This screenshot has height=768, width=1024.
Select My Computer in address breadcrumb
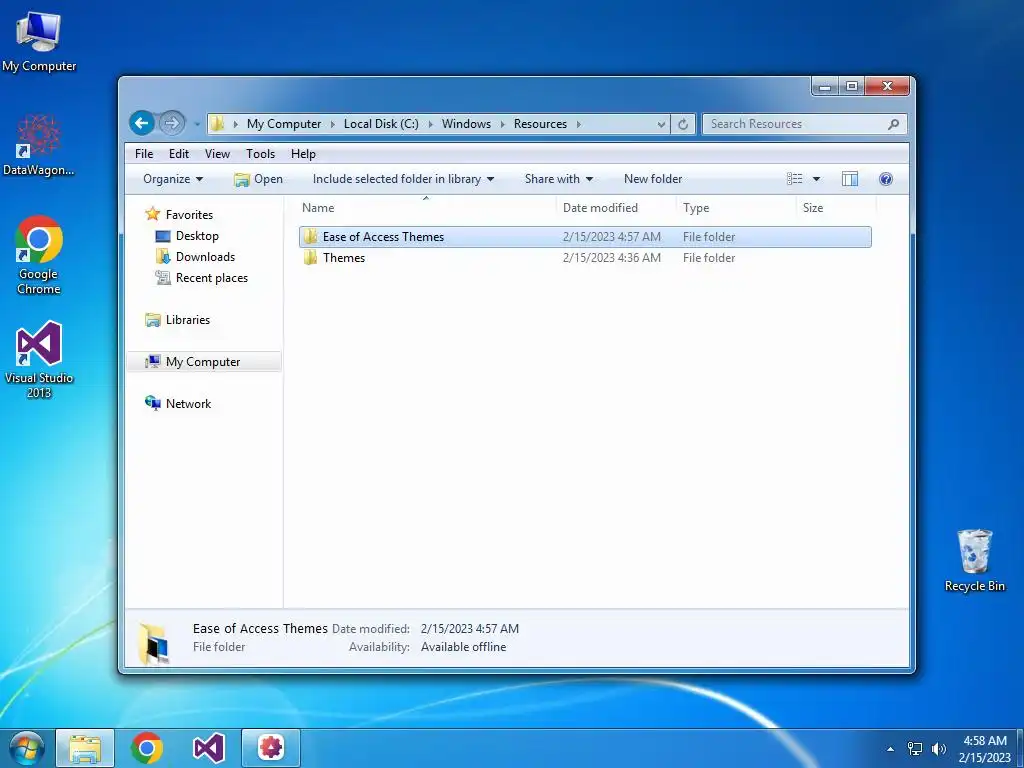[x=284, y=123]
